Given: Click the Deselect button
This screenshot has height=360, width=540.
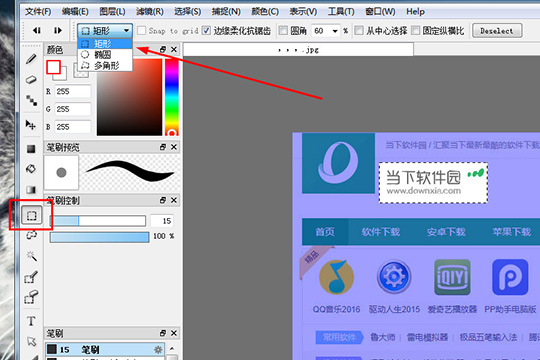Looking at the screenshot, I should coord(497,31).
